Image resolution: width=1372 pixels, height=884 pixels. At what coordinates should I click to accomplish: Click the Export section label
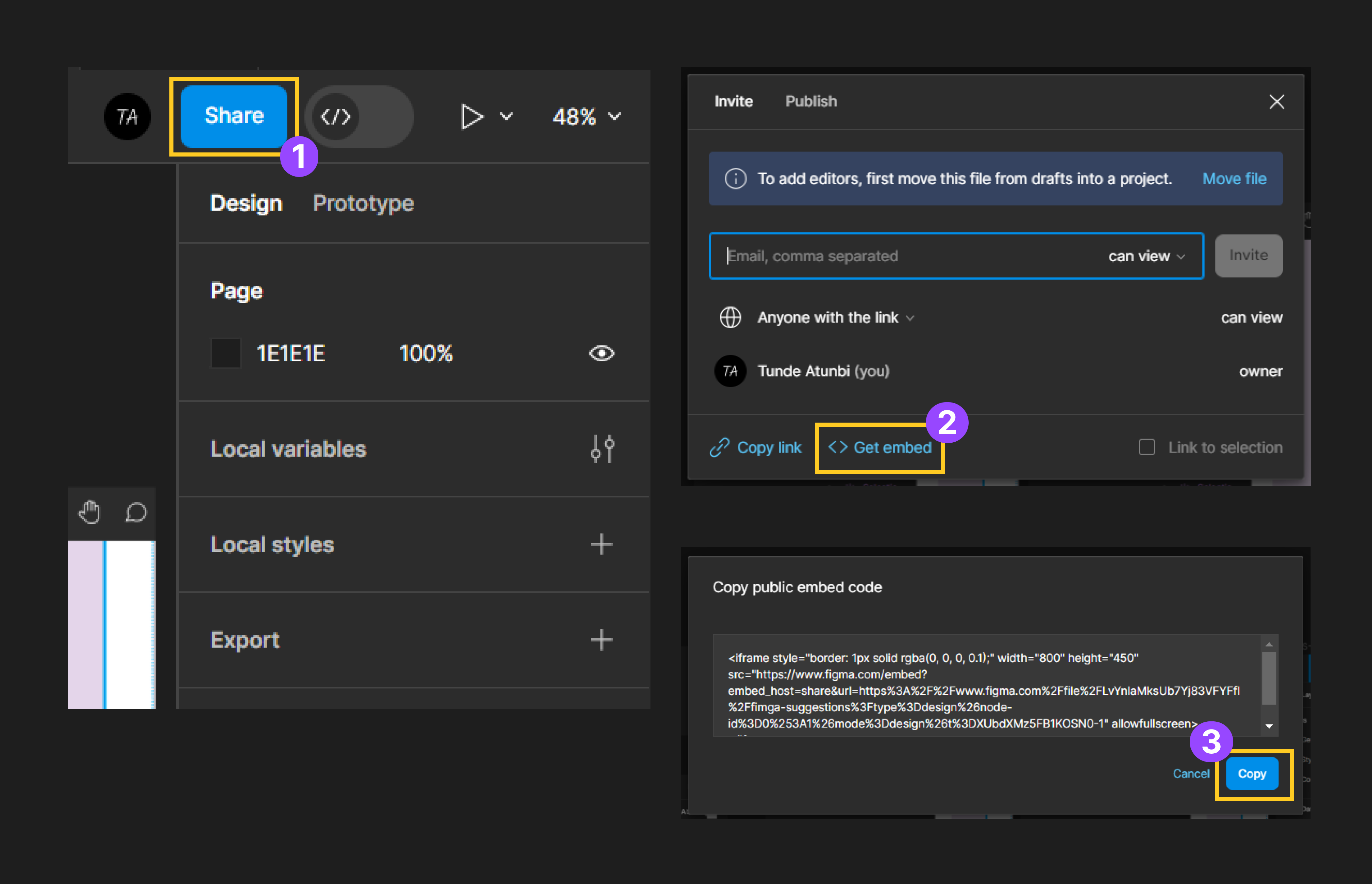245,640
